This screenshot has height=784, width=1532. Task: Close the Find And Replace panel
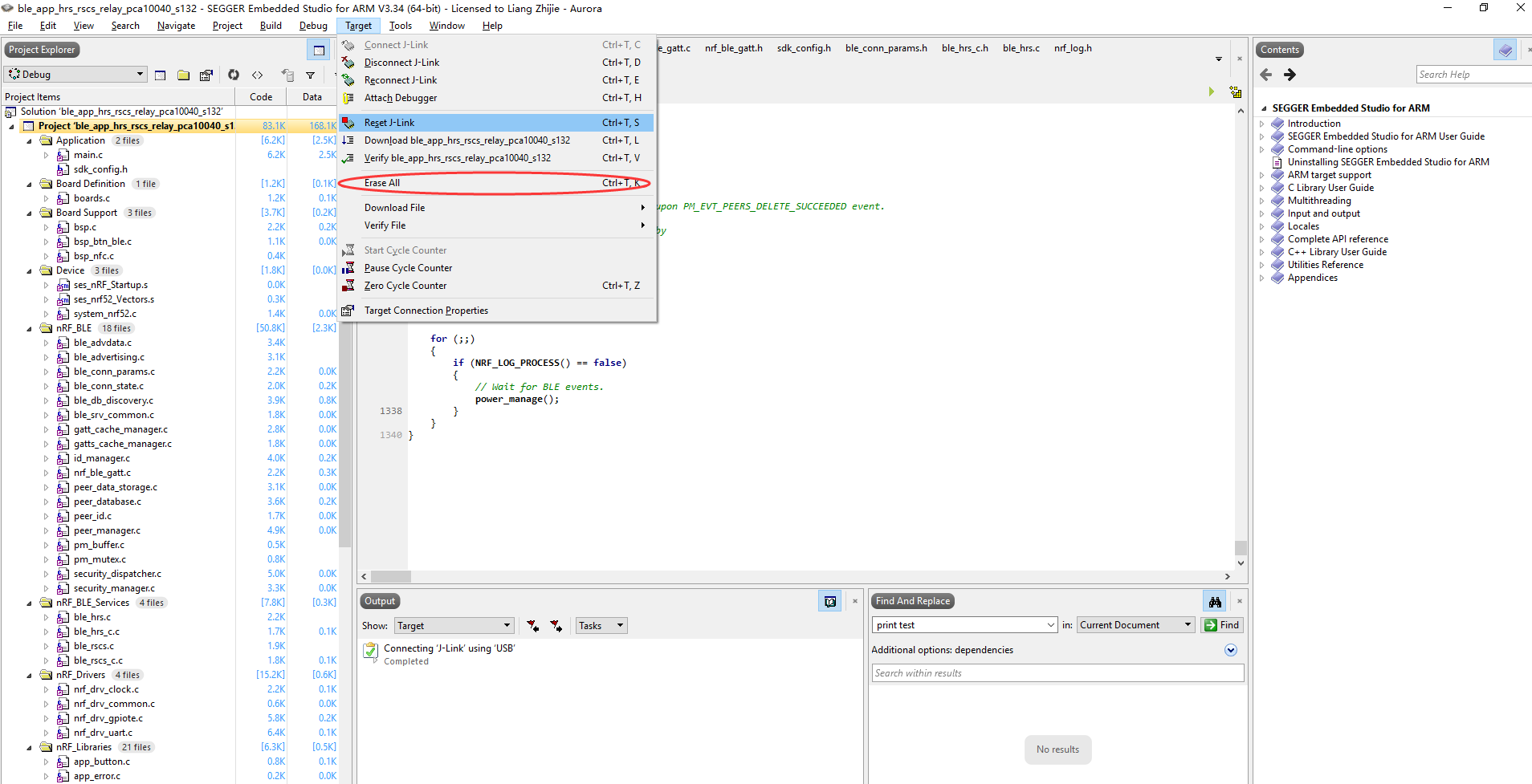(x=1240, y=601)
